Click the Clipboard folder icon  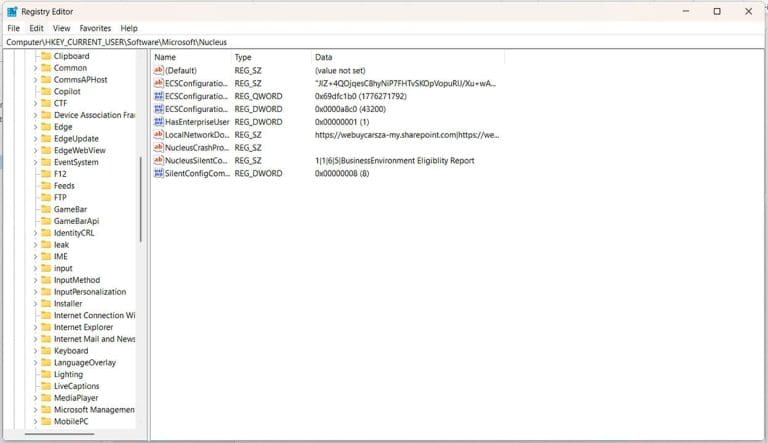(46, 56)
